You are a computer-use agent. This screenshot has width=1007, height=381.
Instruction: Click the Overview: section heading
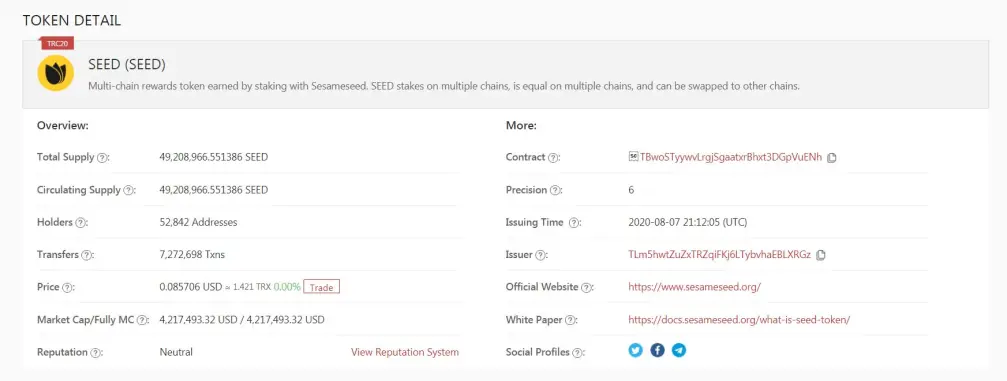(x=63, y=125)
